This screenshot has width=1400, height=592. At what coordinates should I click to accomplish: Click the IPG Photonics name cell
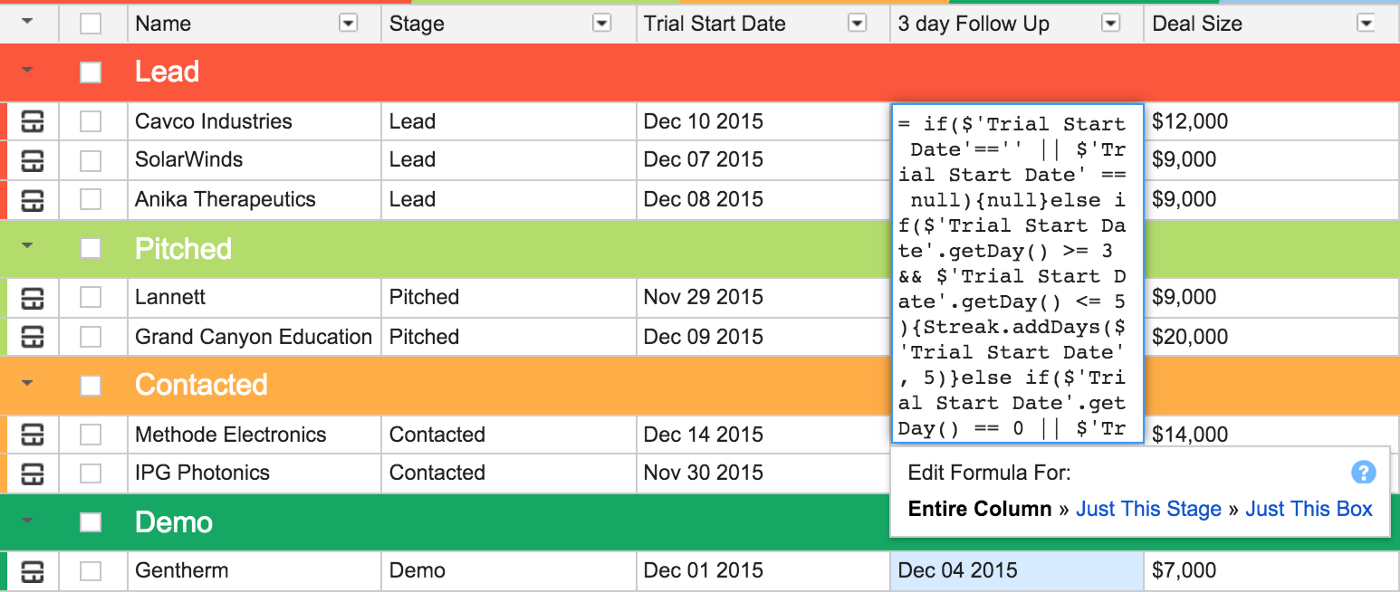(254, 473)
